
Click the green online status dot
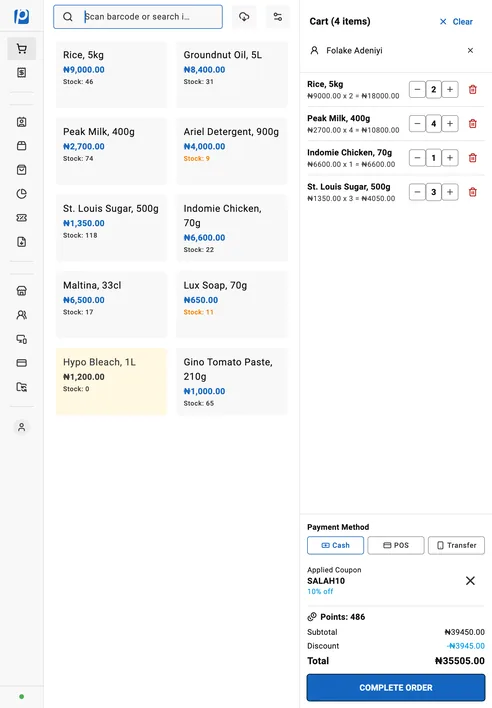[21, 697]
